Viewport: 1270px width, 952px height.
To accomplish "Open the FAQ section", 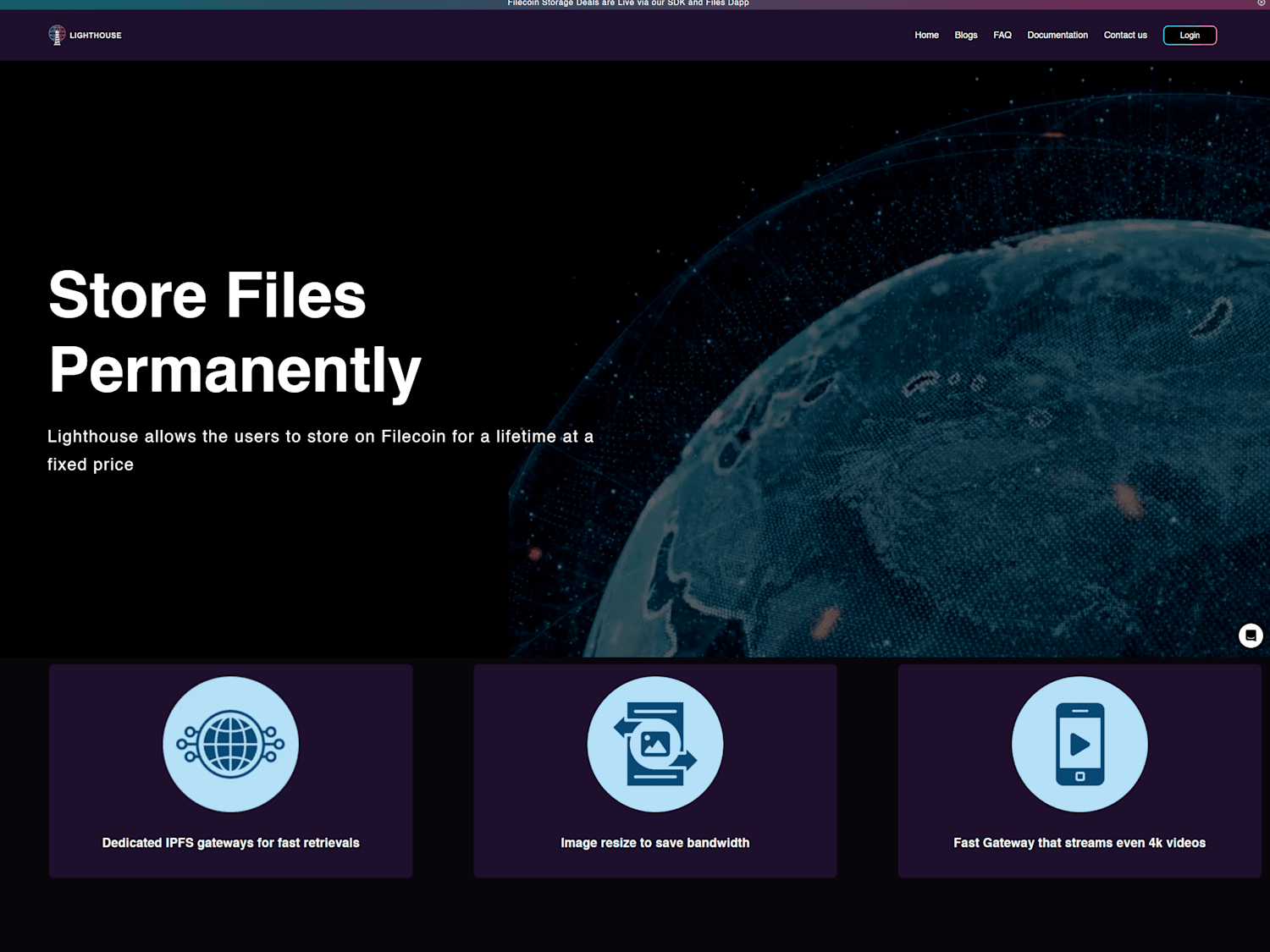I will (x=1002, y=36).
